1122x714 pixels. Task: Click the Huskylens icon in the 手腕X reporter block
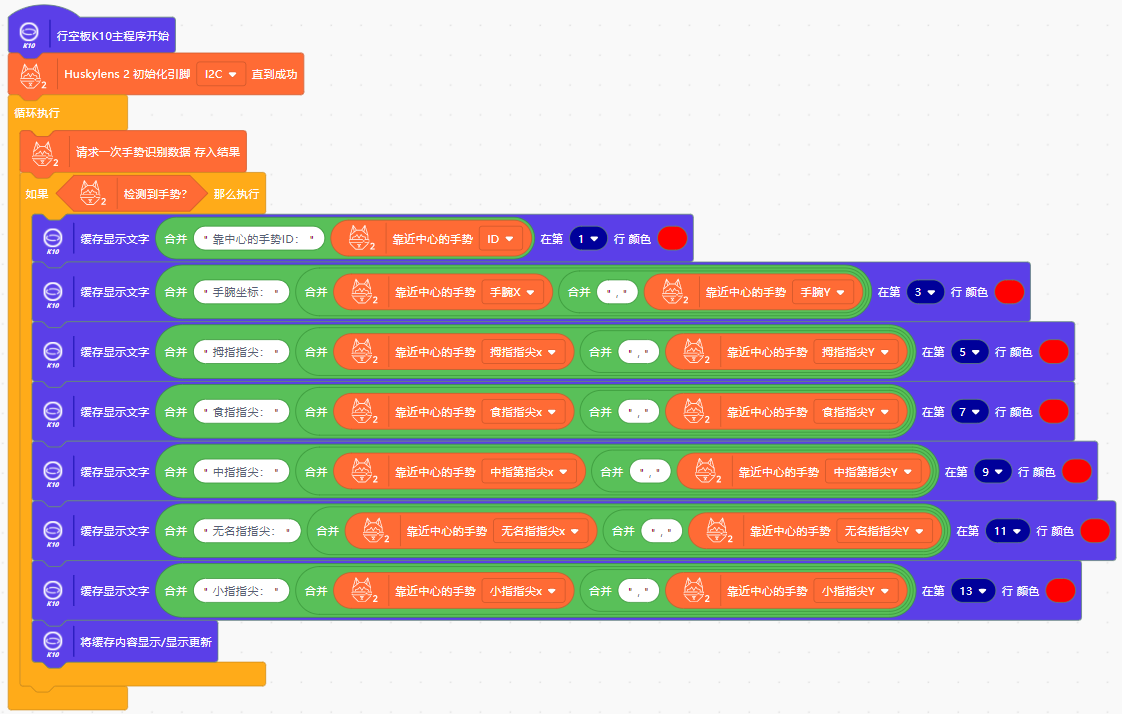click(360, 292)
